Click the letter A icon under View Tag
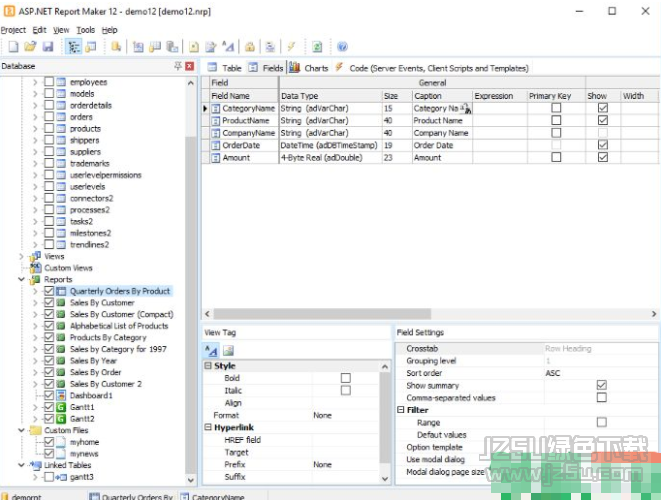The height and width of the screenshot is (500, 661). (x=211, y=350)
